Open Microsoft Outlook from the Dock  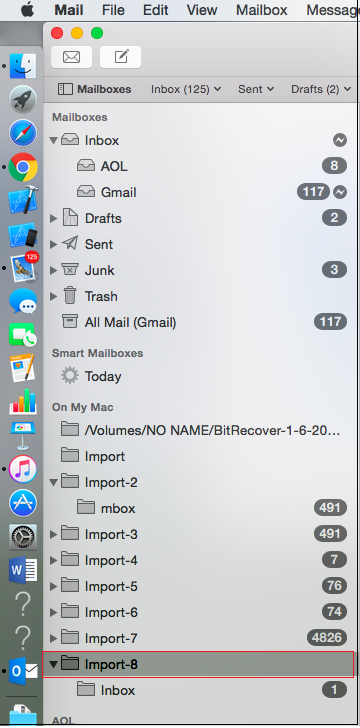pyautogui.click(x=24, y=671)
